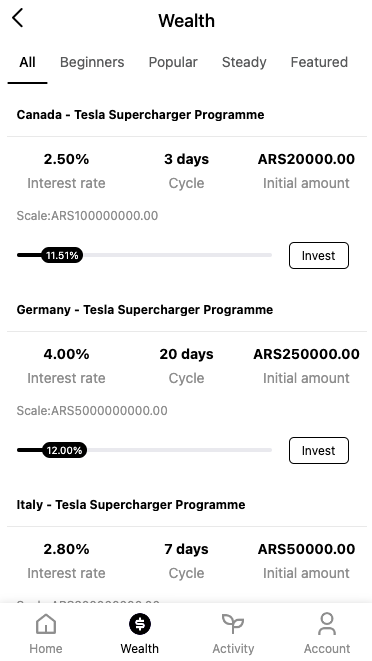Select the Wealth dollar icon

(x=140, y=624)
